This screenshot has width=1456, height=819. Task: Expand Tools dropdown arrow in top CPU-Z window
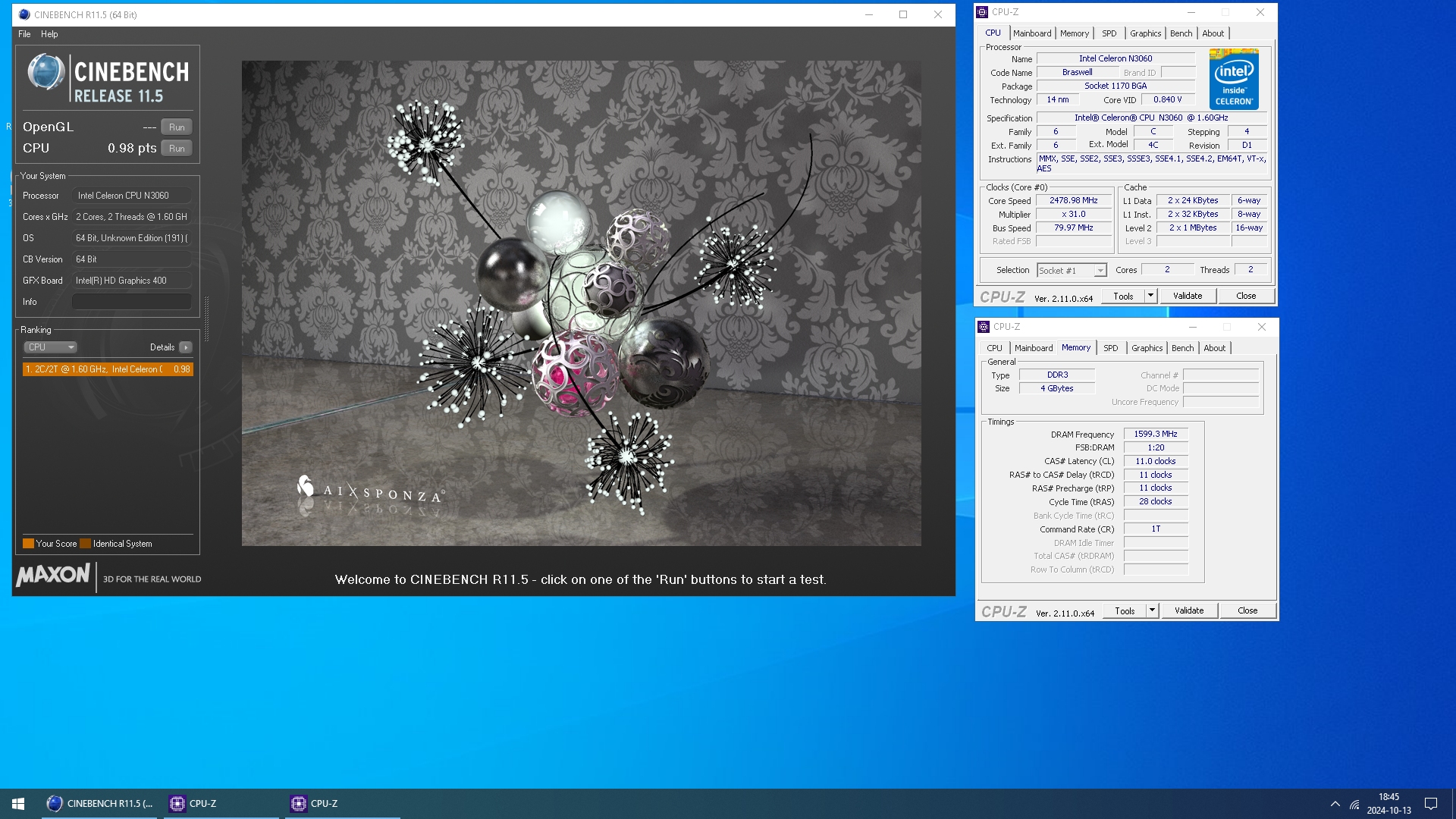coord(1150,297)
